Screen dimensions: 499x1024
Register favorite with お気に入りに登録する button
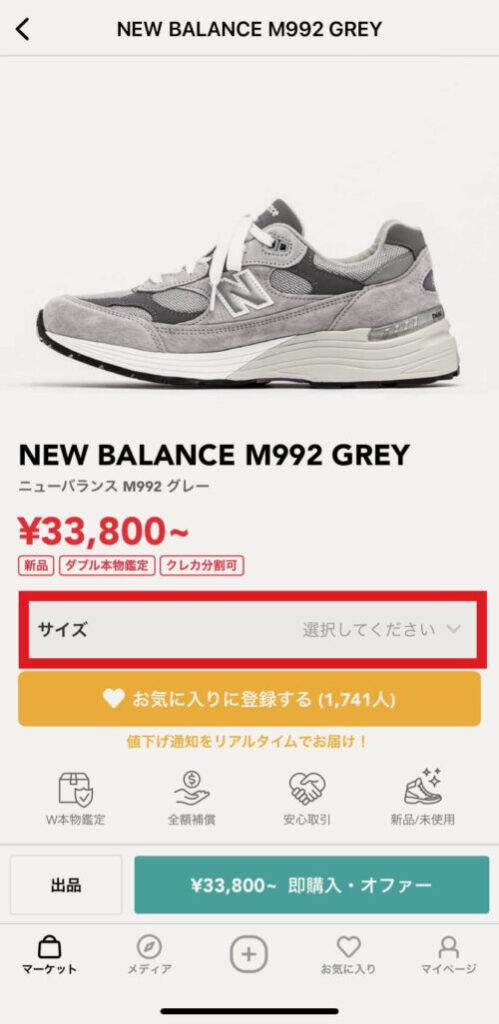click(250, 699)
